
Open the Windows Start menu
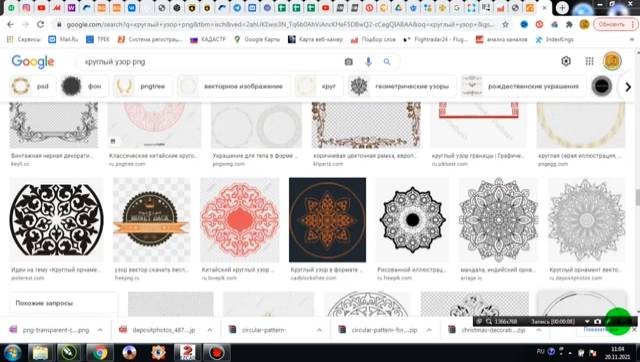[12, 353]
